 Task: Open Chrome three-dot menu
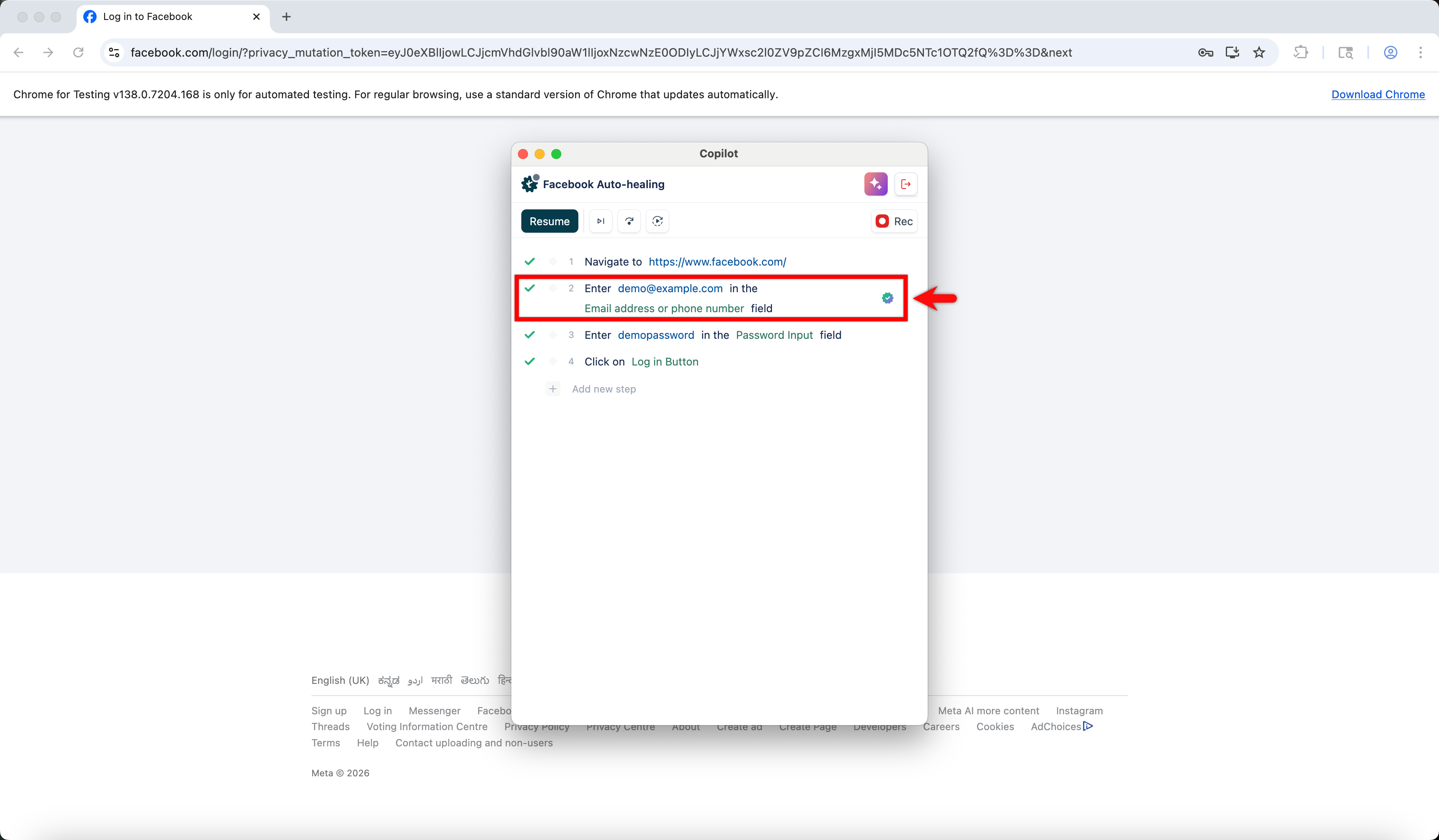point(1420,52)
